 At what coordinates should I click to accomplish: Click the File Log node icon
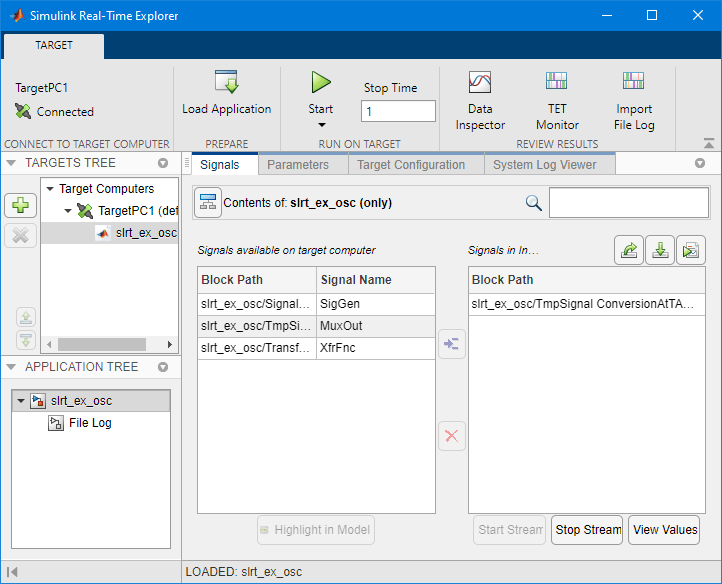tap(56, 423)
